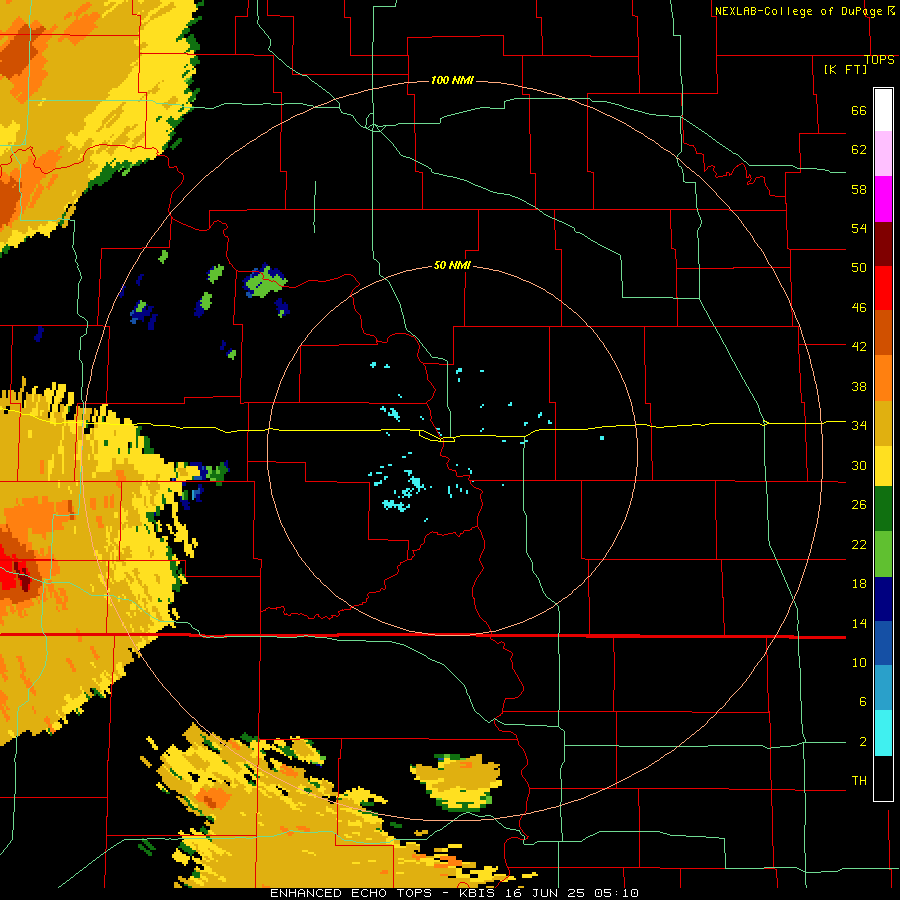Viewport: 900px width, 900px height.
Task: Click the [K FT] units label
Action: (845, 69)
